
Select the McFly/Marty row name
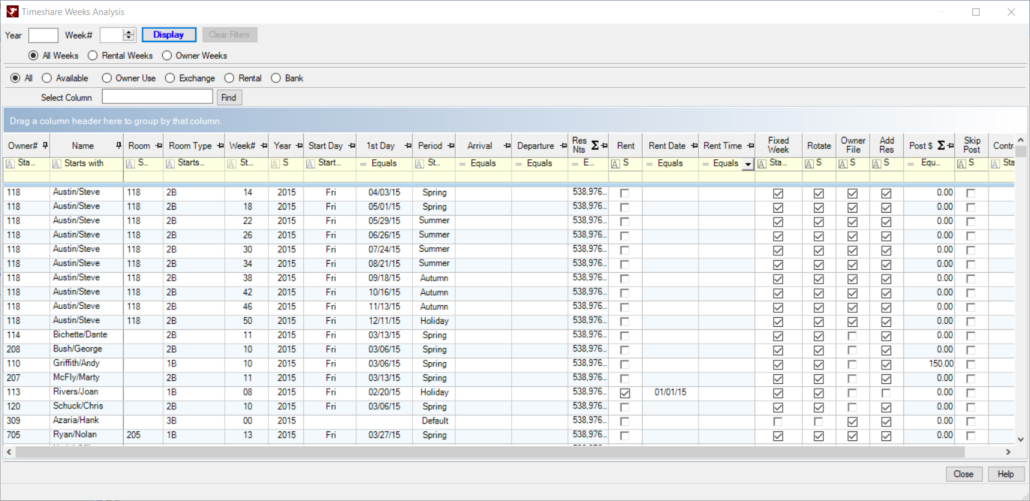87,378
